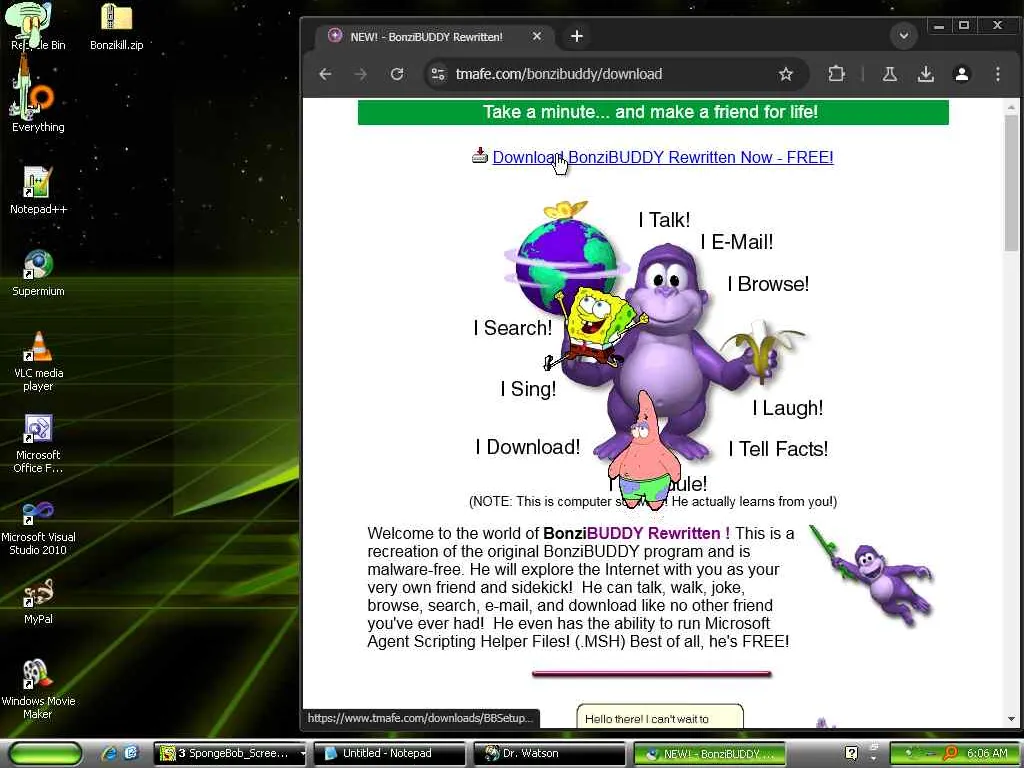Click the 6:06 AM clock
1024x768 pixels.
(x=987, y=753)
